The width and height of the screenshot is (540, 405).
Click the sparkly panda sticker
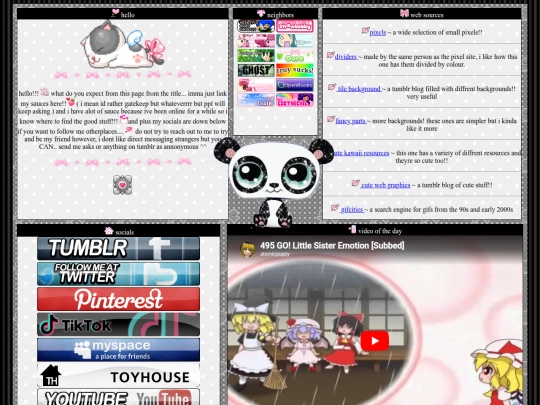coord(274,182)
